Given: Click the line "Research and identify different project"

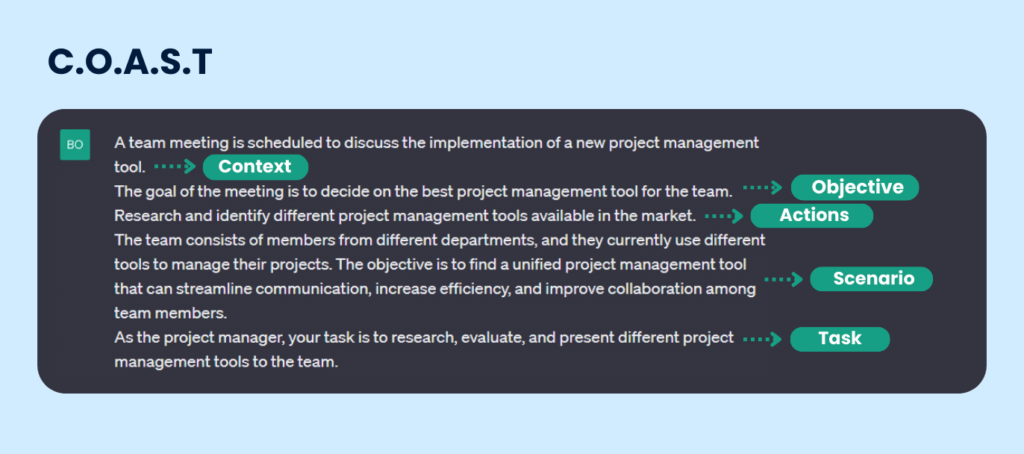Looking at the screenshot, I should 404,215.
